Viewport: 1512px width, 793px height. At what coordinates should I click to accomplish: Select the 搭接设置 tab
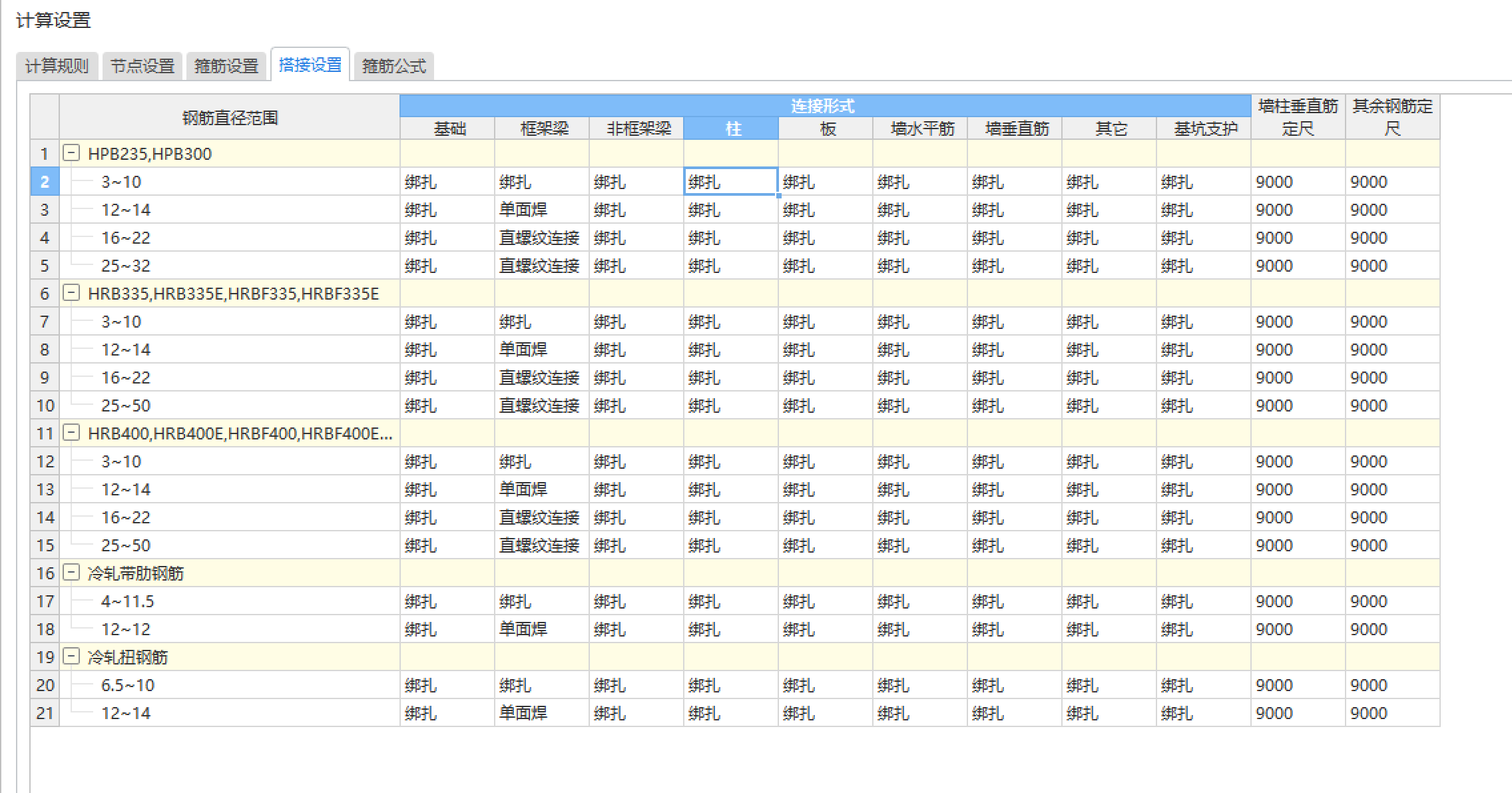click(x=310, y=65)
